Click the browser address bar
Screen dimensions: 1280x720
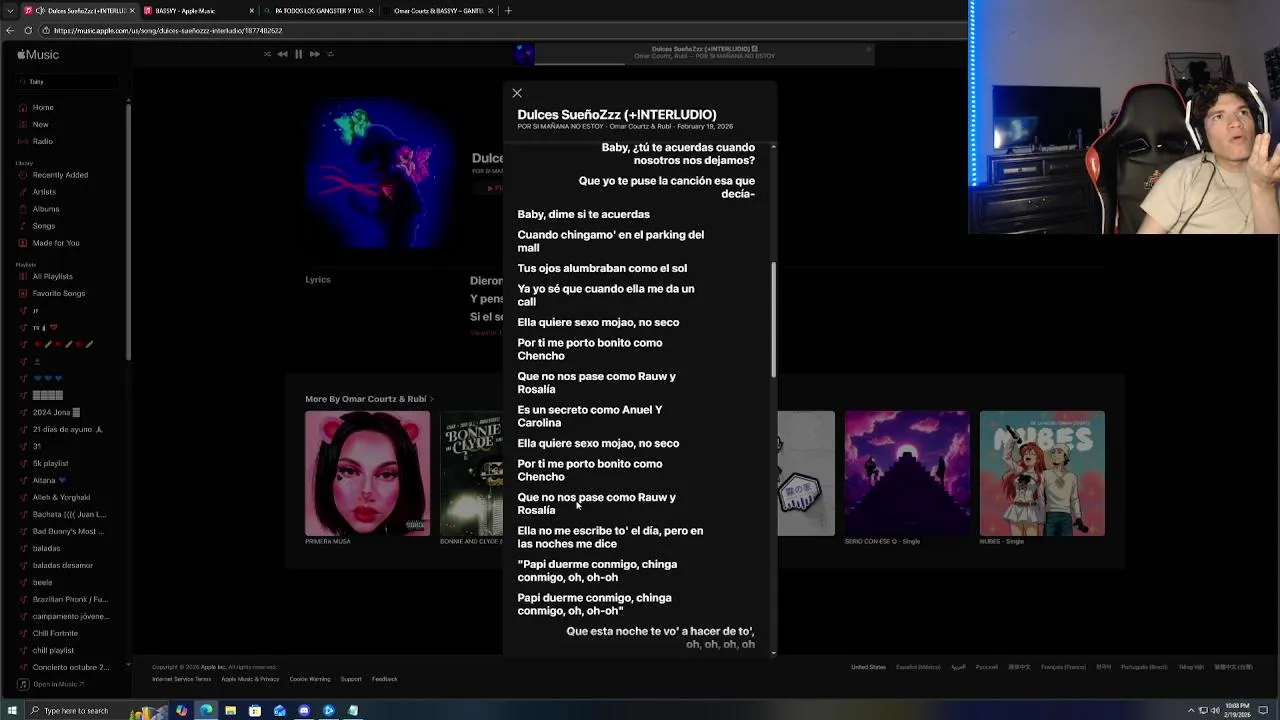[500, 31]
